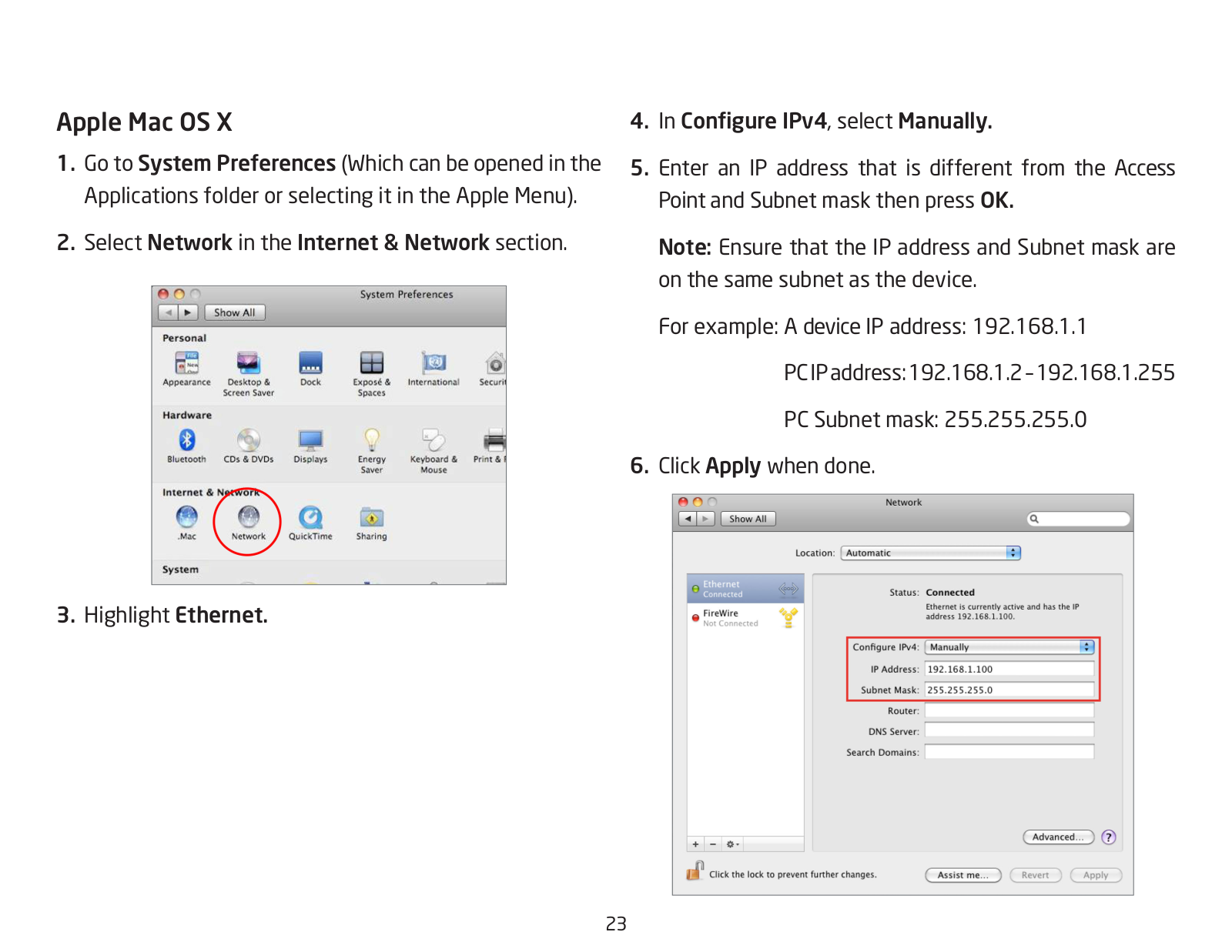Open CDs & DVDs preferences
This screenshot has width=1232, height=952.
248,446
